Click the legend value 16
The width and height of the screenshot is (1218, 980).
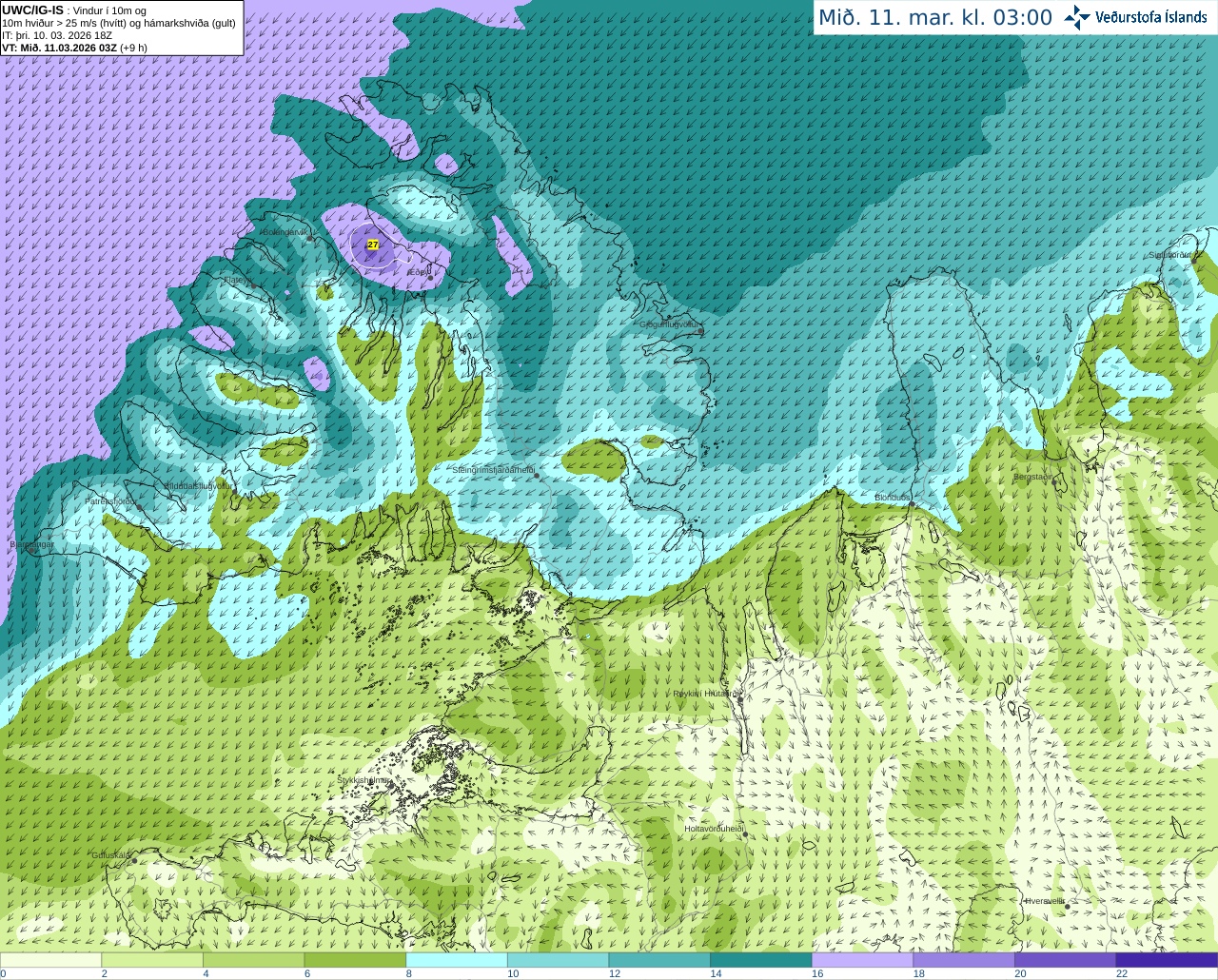click(815, 973)
